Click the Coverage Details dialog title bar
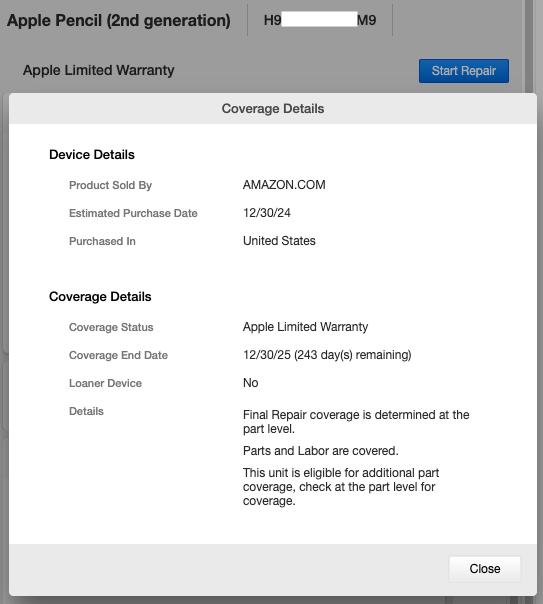The height and width of the screenshot is (604, 543). click(x=273, y=109)
